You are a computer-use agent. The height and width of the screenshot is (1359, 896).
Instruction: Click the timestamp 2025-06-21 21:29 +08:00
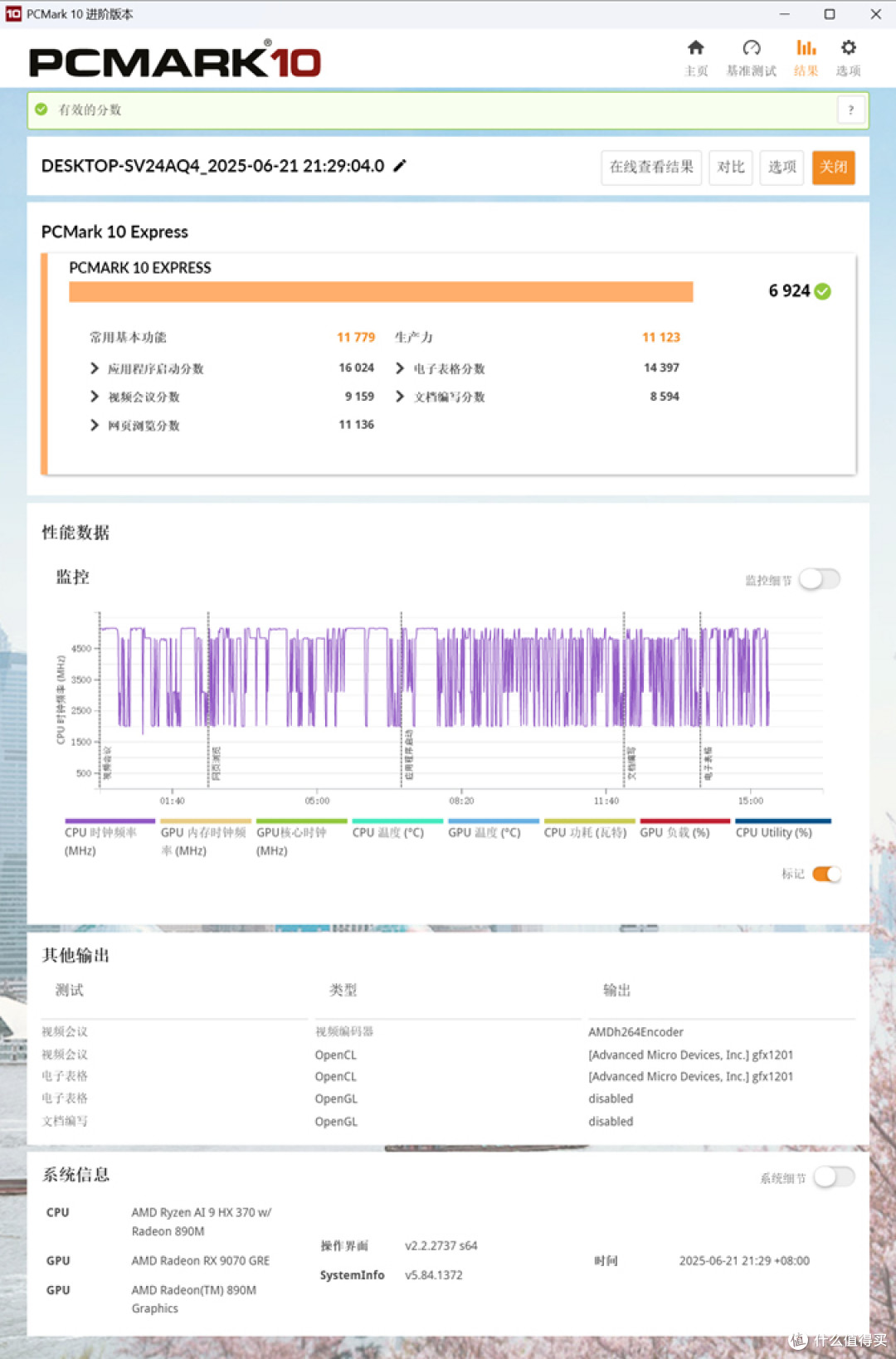pos(744,1260)
